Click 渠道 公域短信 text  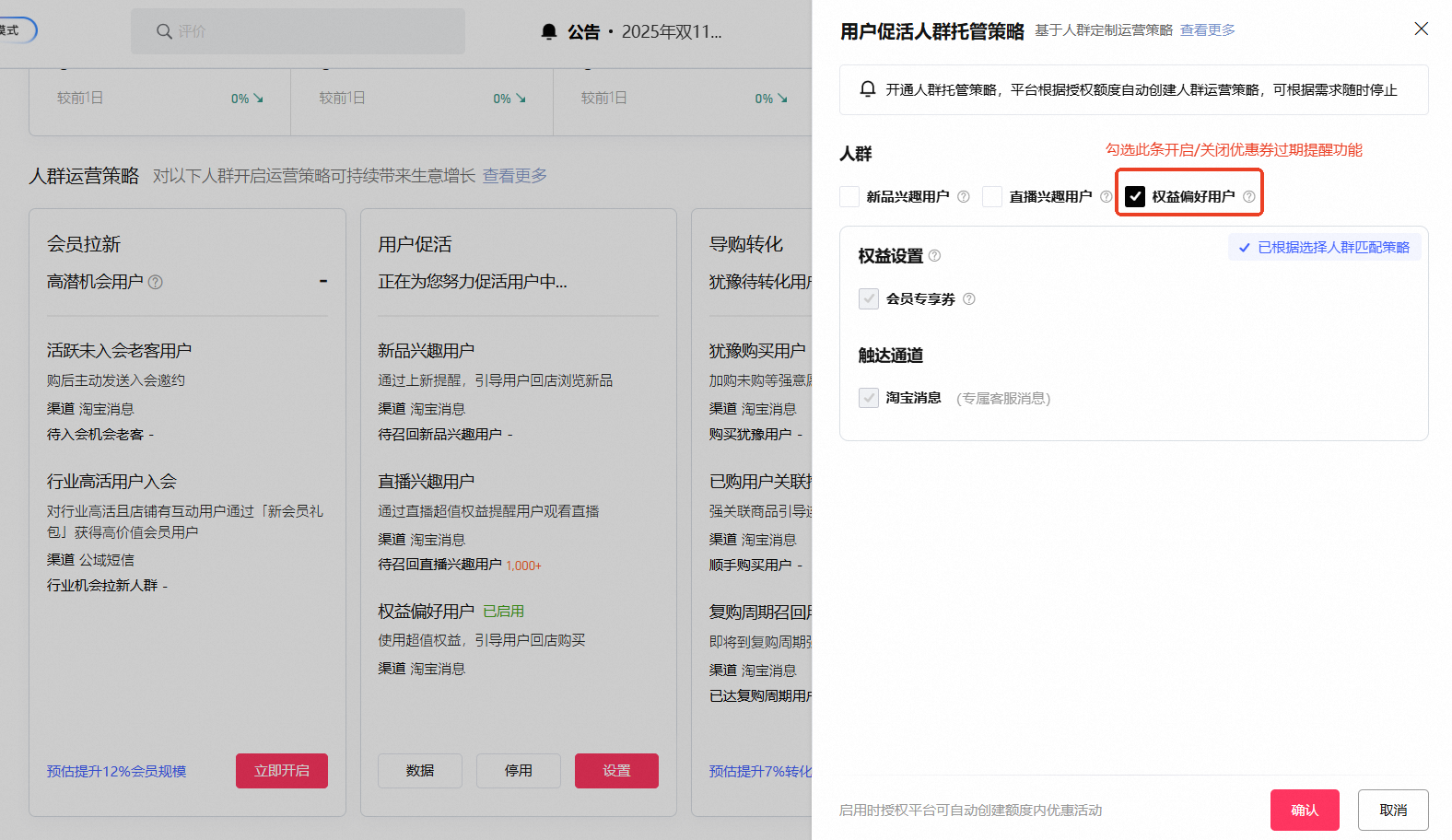90,560
